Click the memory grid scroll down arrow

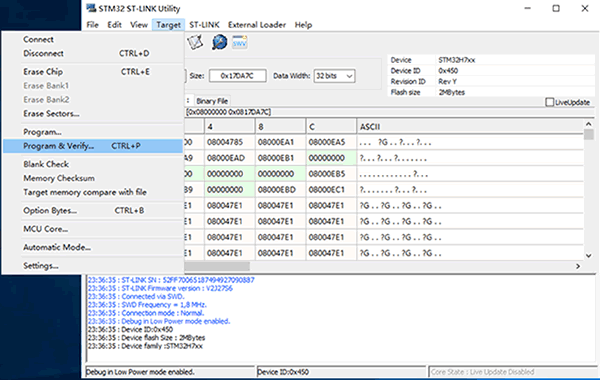coord(589,256)
